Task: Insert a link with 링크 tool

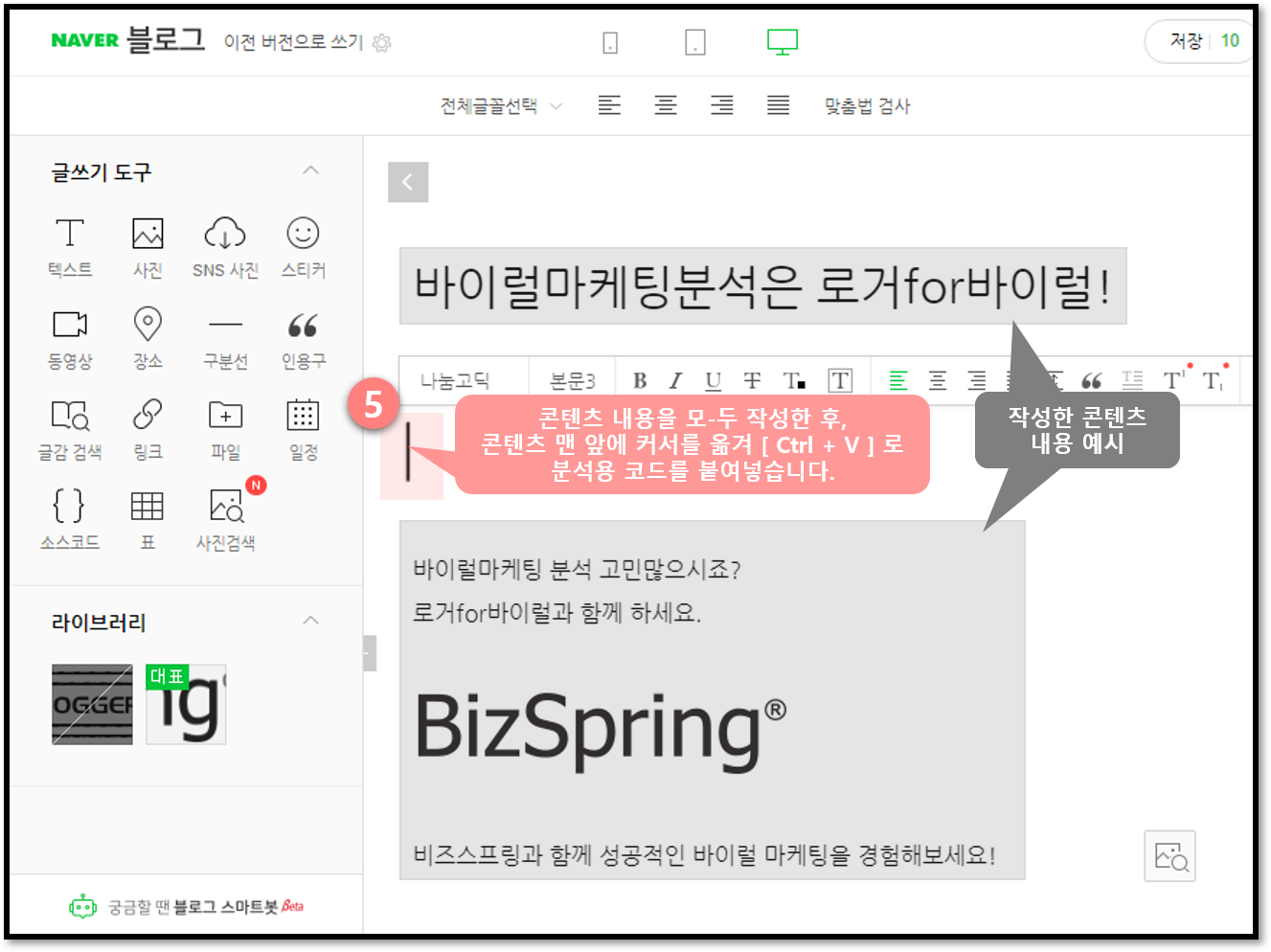Action: [x=148, y=429]
